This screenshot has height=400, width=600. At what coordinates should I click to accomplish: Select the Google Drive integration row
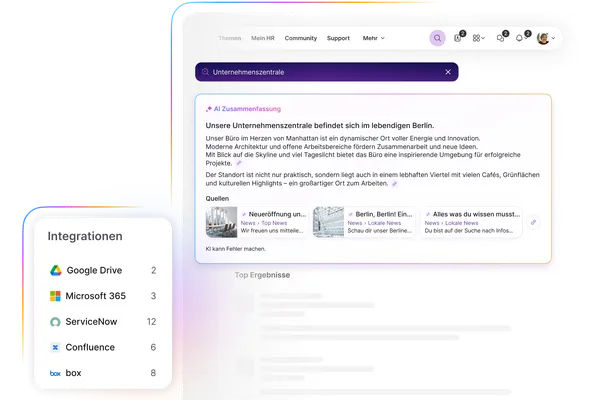pos(103,271)
